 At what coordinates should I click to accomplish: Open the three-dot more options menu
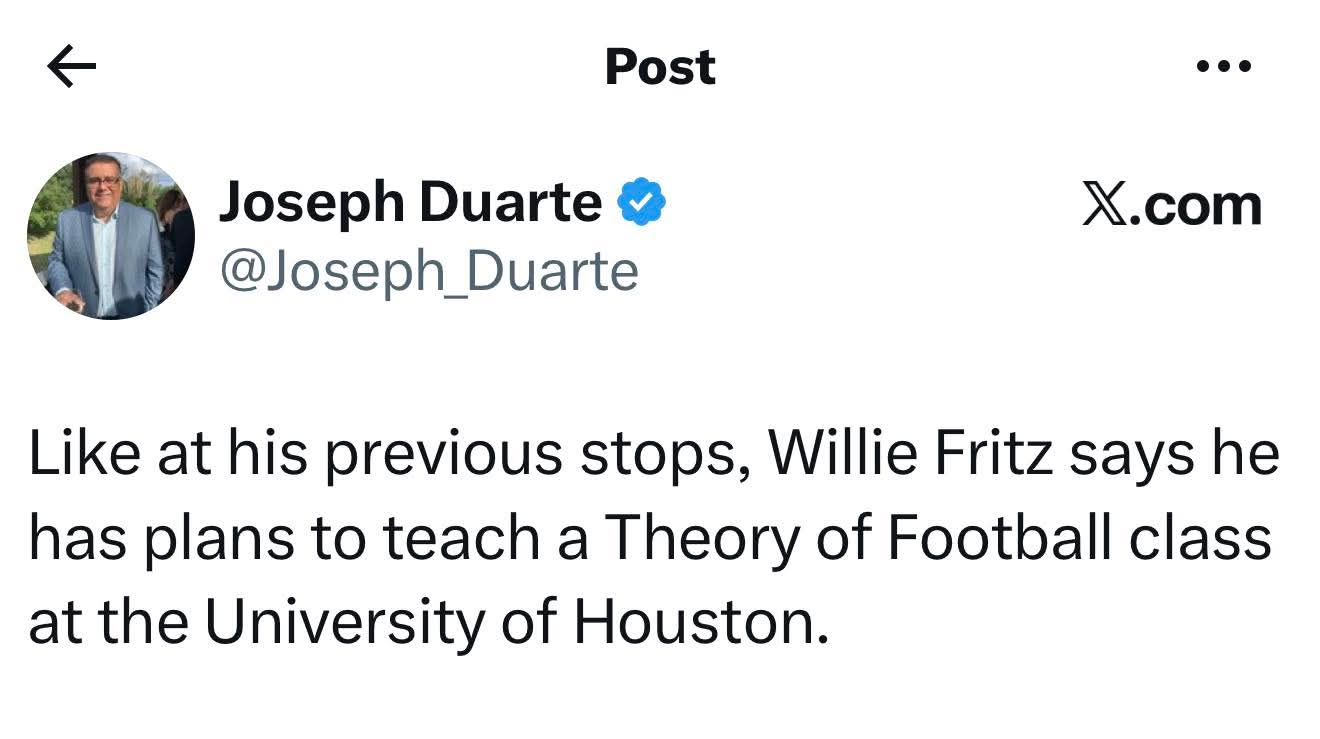tap(1224, 67)
